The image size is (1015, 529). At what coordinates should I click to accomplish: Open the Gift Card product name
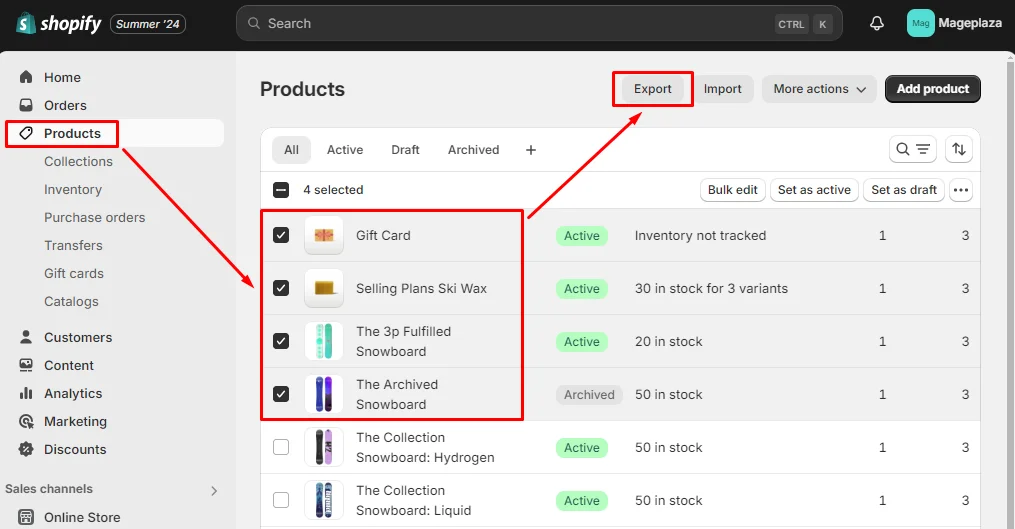[x=383, y=236]
